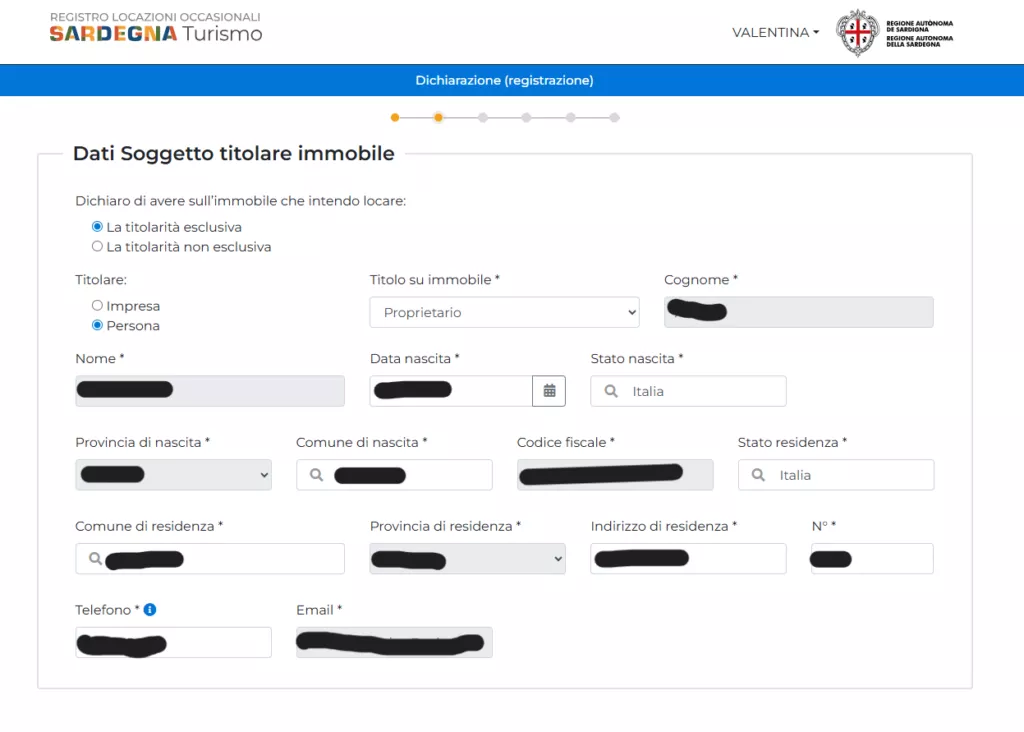The image size is (1024, 732).
Task: Click the search icon in Stato residenza field
Action: [x=758, y=474]
